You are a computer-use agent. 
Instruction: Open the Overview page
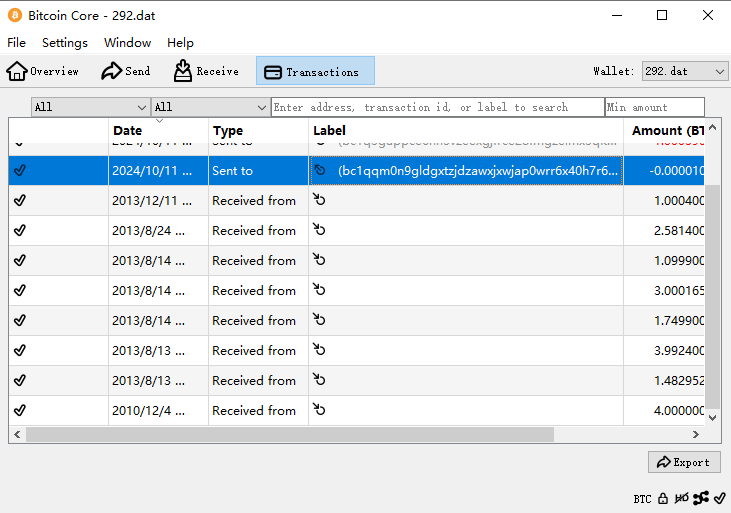point(43,71)
